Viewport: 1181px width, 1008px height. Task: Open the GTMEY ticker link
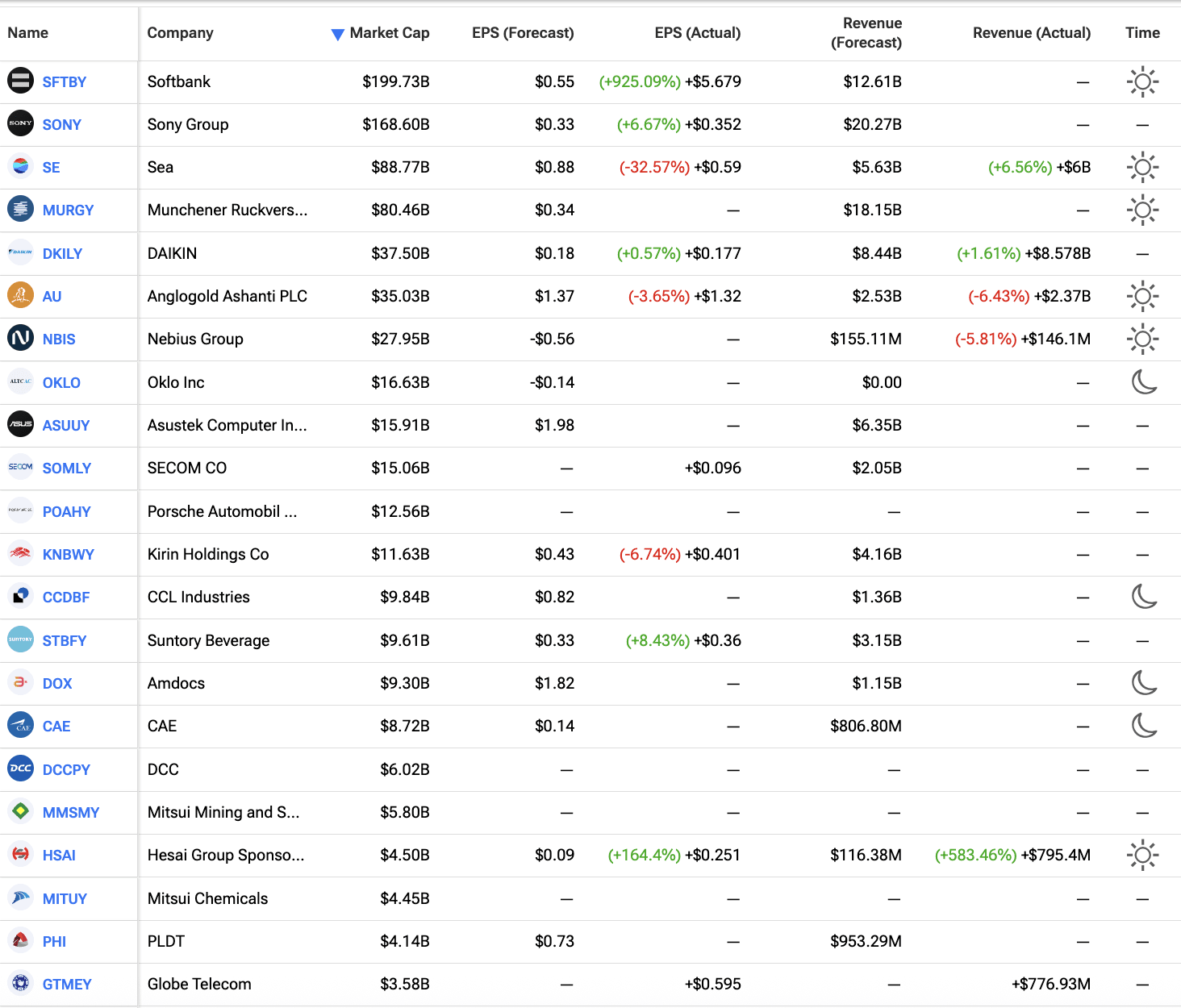click(x=67, y=985)
